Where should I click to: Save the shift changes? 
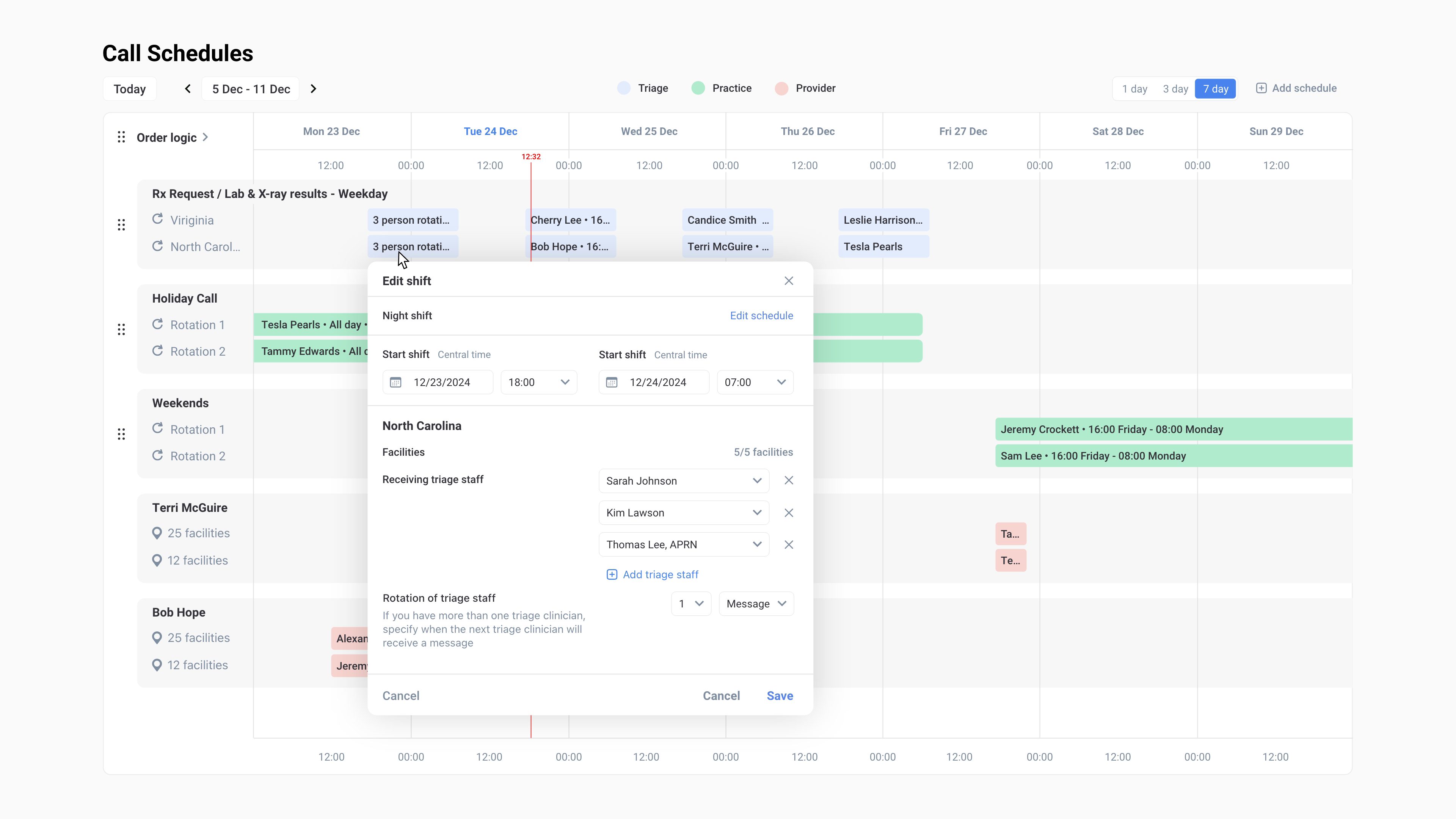[x=780, y=696]
